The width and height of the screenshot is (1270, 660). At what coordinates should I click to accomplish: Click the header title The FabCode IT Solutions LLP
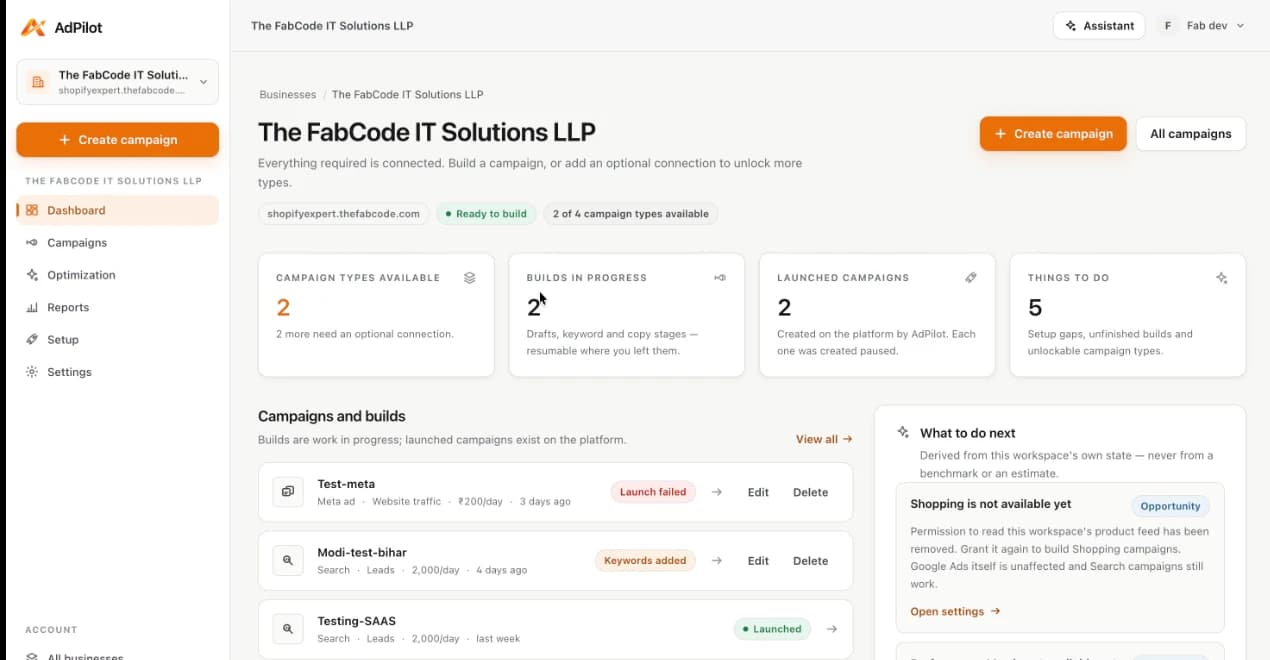point(332,26)
